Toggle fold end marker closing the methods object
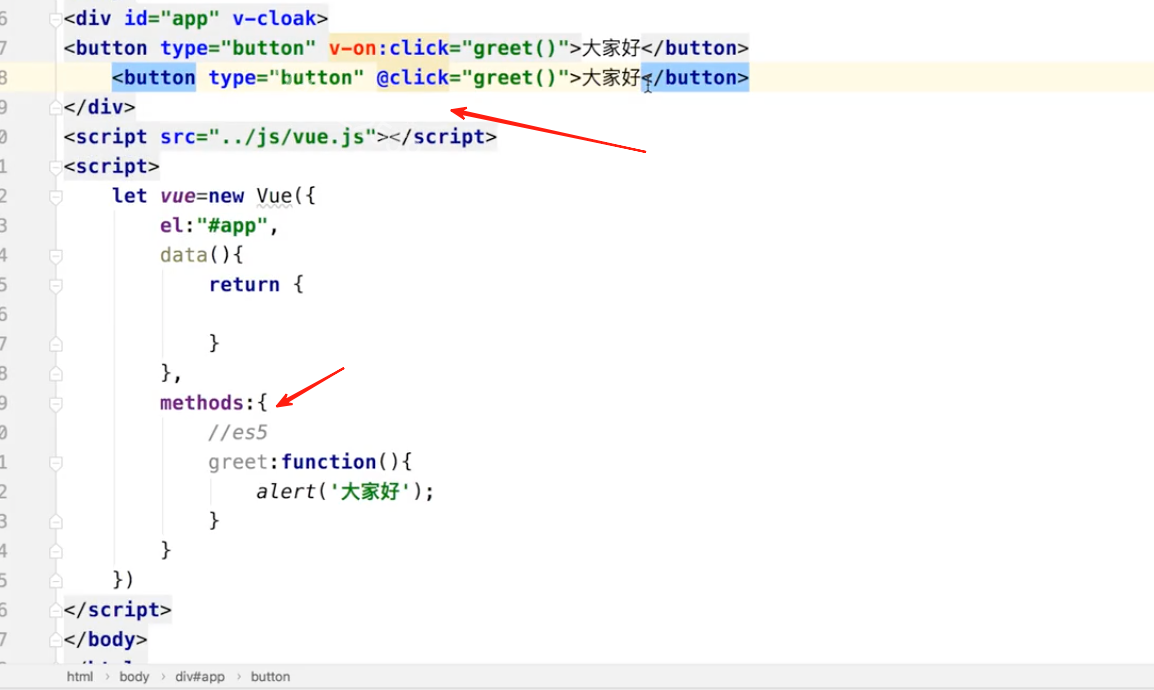Screen dimensions: 1154x690 [56, 551]
